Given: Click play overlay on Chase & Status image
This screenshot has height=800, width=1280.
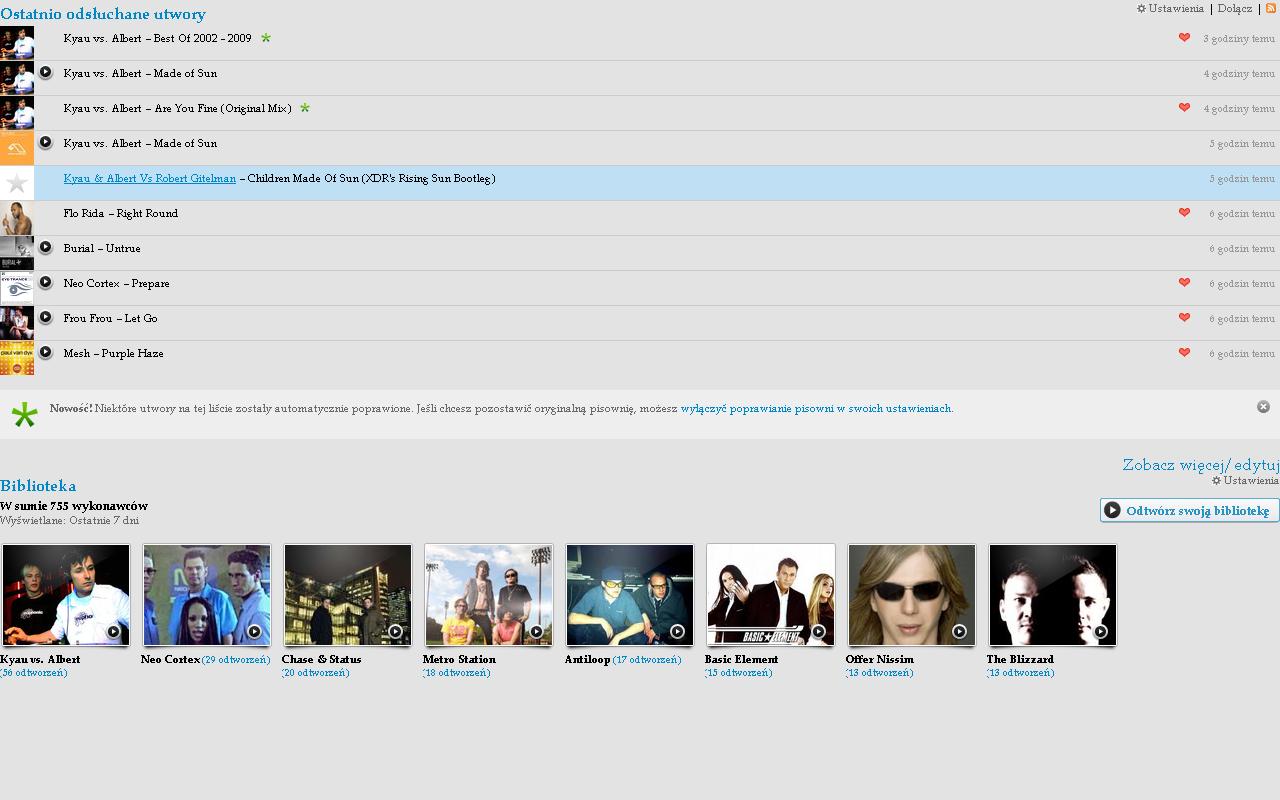Looking at the screenshot, I should click(x=395, y=631).
